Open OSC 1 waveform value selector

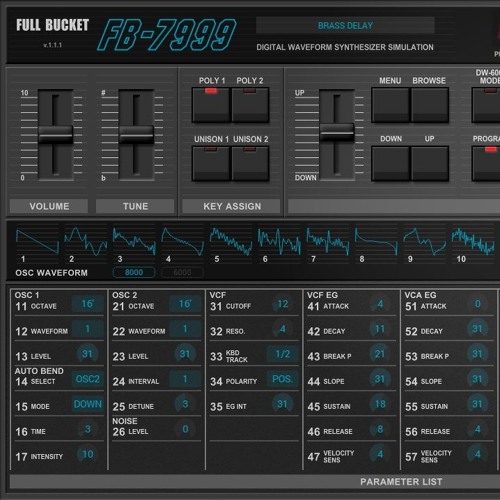click(87, 329)
